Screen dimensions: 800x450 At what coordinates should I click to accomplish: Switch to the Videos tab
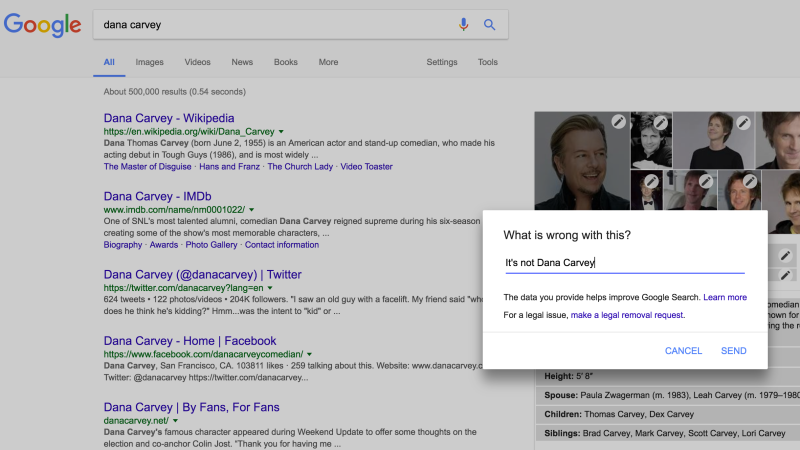click(x=197, y=62)
